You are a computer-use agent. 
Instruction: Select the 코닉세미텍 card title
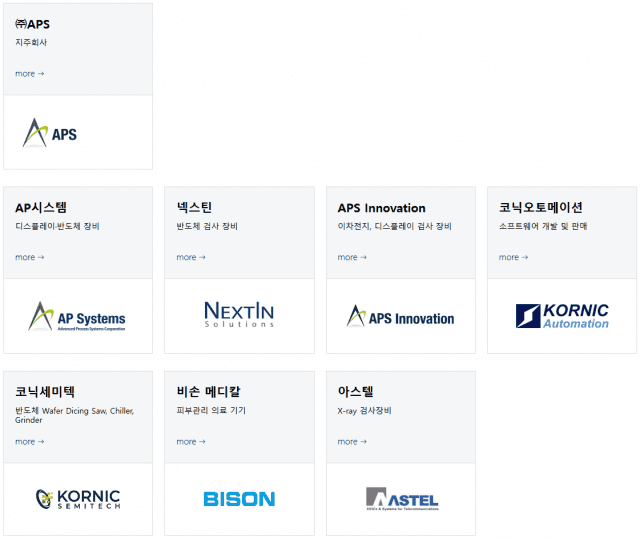(45, 392)
